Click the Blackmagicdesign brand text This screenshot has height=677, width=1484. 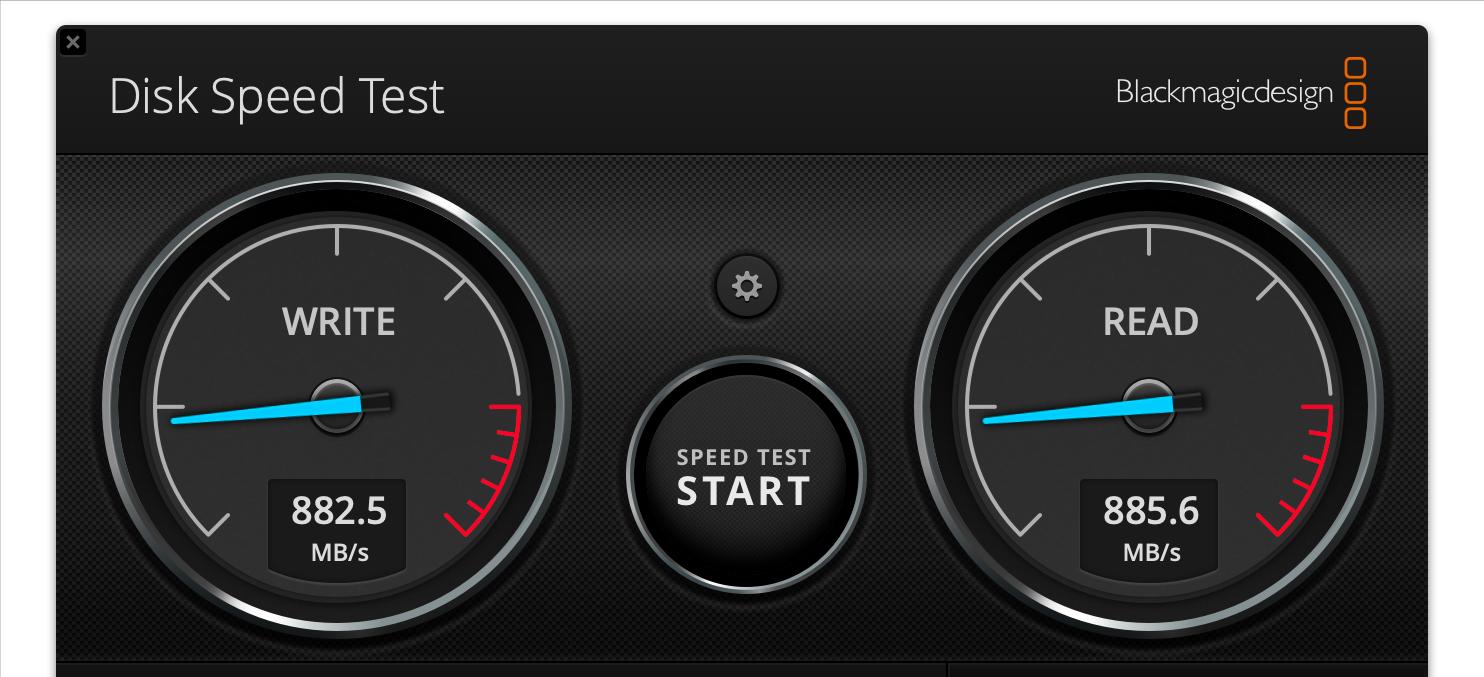click(x=1224, y=93)
